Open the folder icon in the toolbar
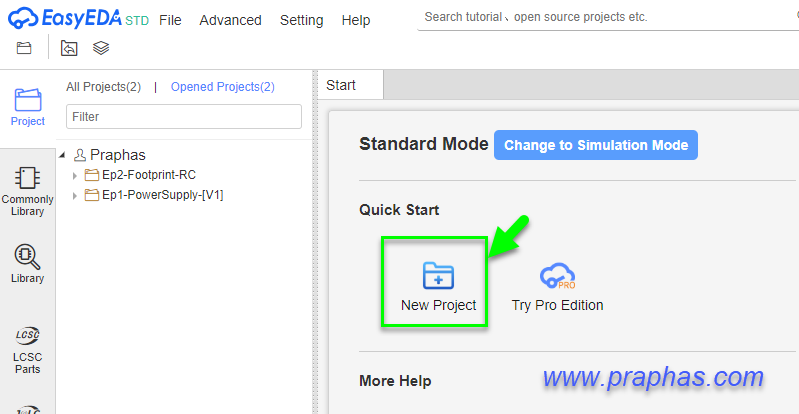 point(24,48)
